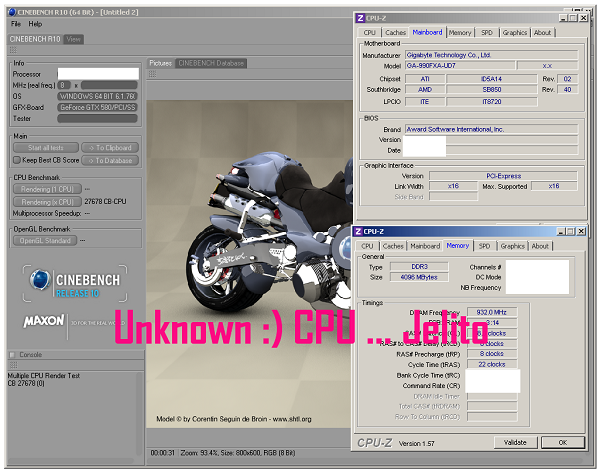Viewport: 600px width, 474px height.
Task: Click the rendered motorcycle picture
Action: pyautogui.click(x=249, y=264)
